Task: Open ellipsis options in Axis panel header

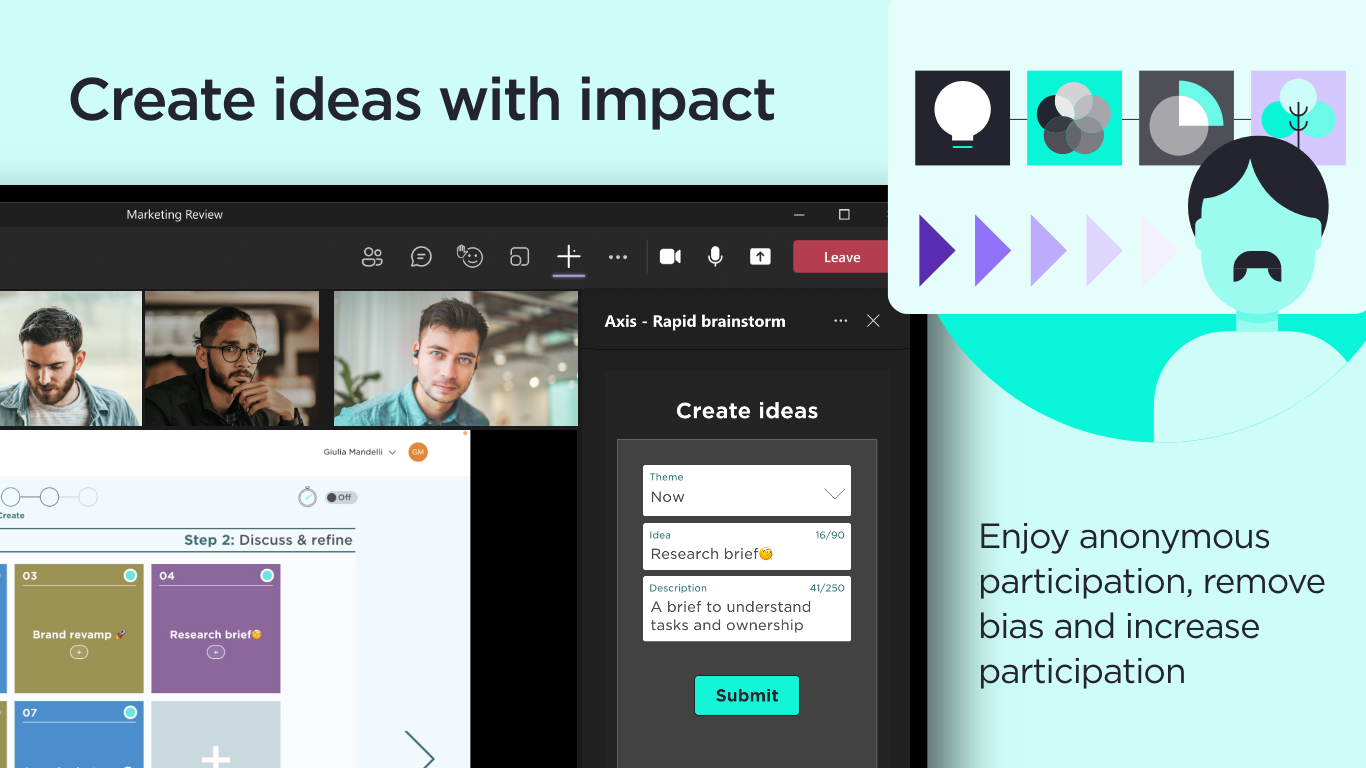Action: click(840, 321)
